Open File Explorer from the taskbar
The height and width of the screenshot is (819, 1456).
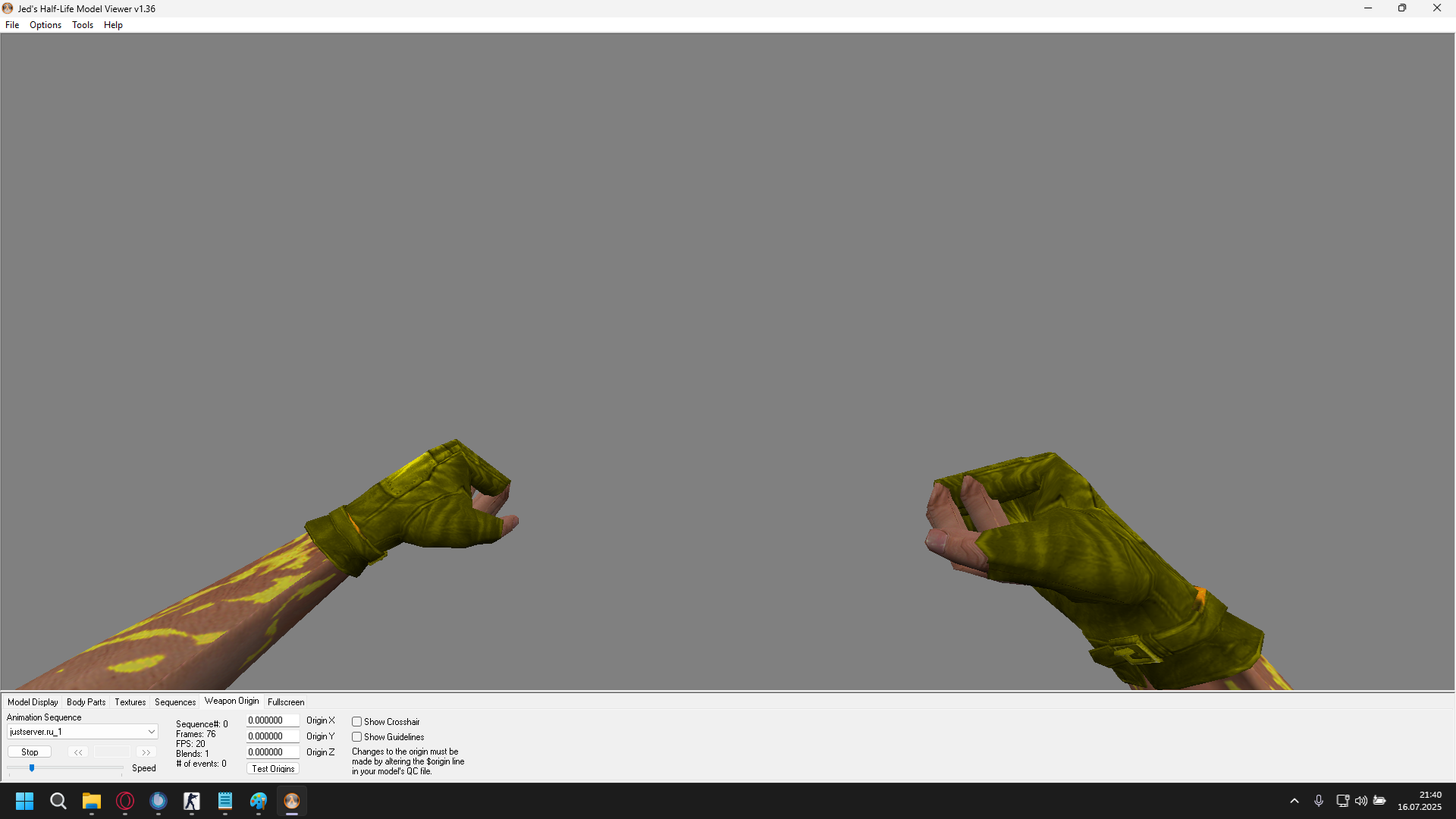click(x=92, y=801)
